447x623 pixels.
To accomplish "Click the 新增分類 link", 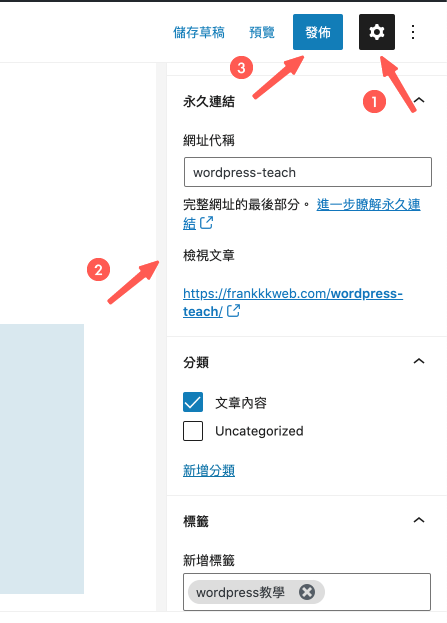I will (x=209, y=470).
